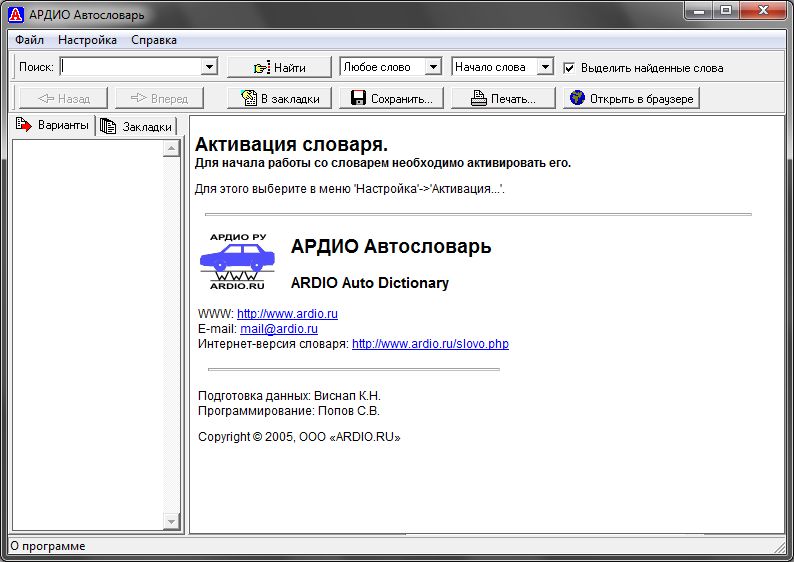
Task: Click the О программе status bar text
Action: point(48,546)
